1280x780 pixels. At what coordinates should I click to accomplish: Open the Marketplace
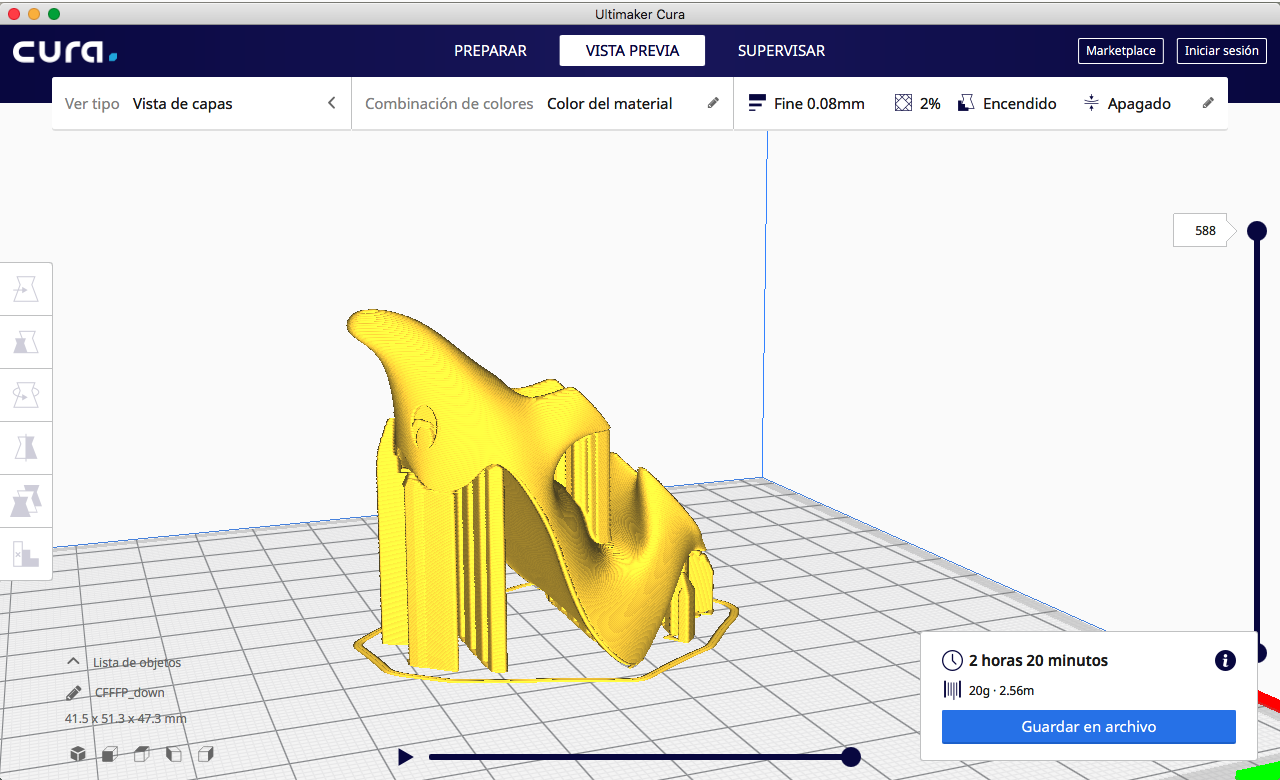[x=1120, y=51]
